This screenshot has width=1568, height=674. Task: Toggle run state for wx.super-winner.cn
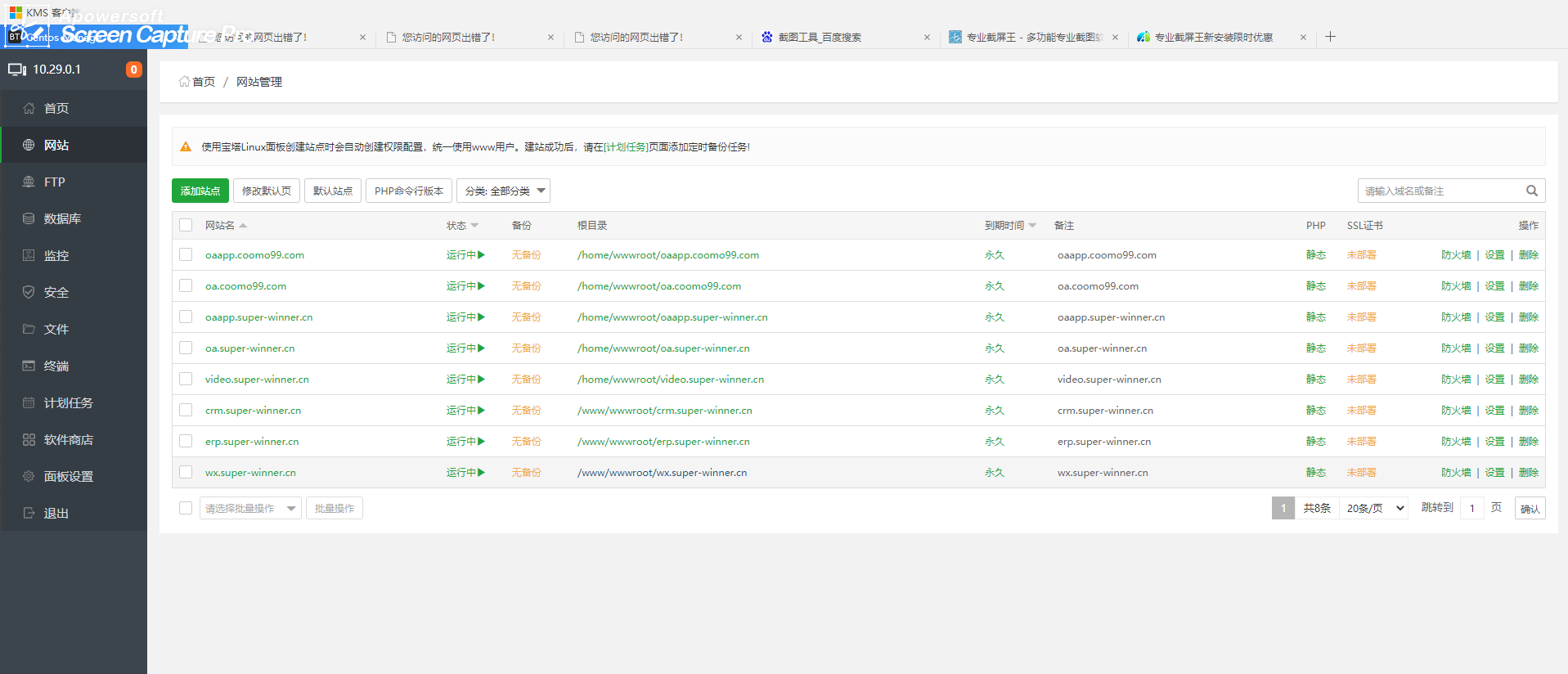click(x=465, y=472)
